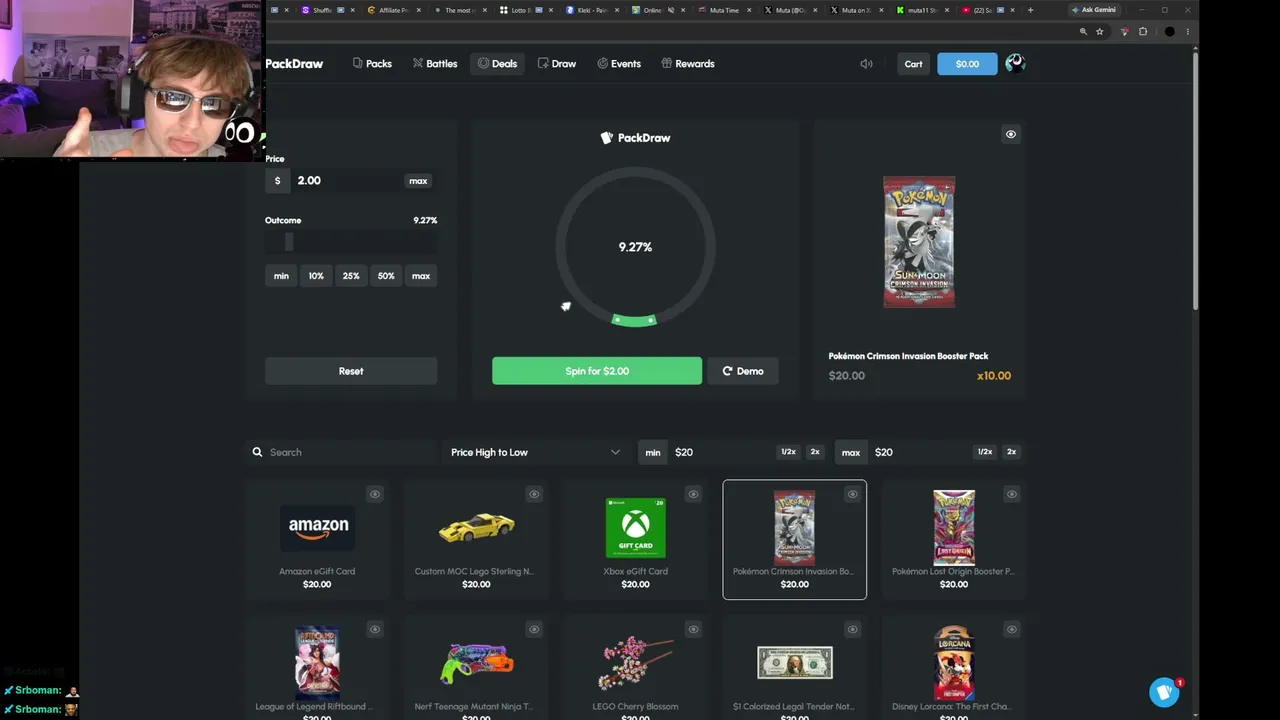Open the Events section
1280x720 pixels.
pyautogui.click(x=619, y=64)
